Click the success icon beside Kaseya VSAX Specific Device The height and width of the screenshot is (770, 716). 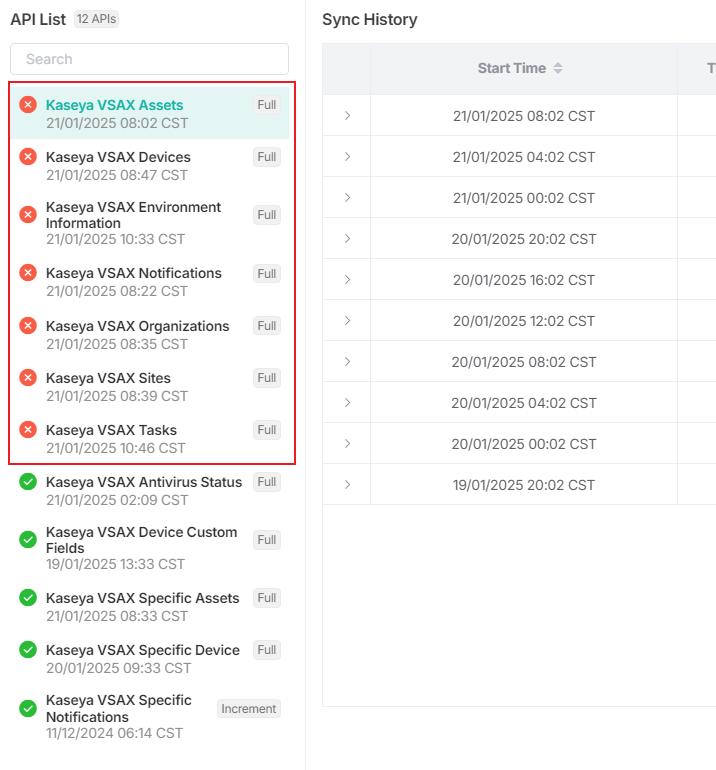[28, 650]
